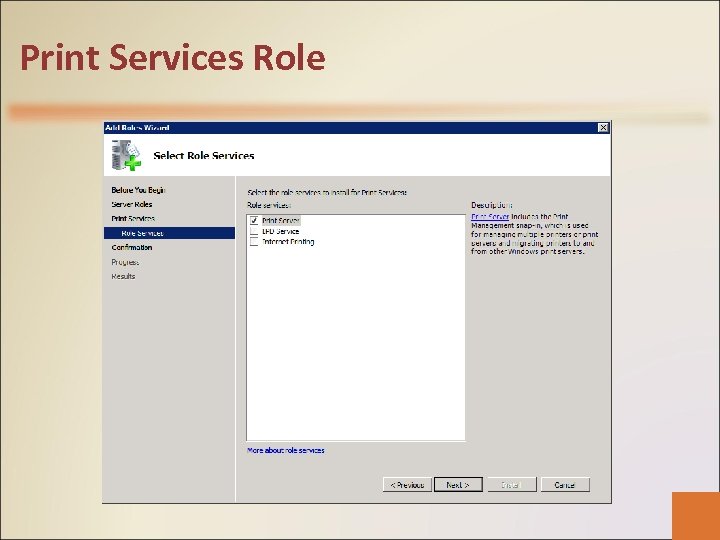Image resolution: width=720 pixels, height=540 pixels.
Task: Click the disabled Install button
Action: click(512, 485)
